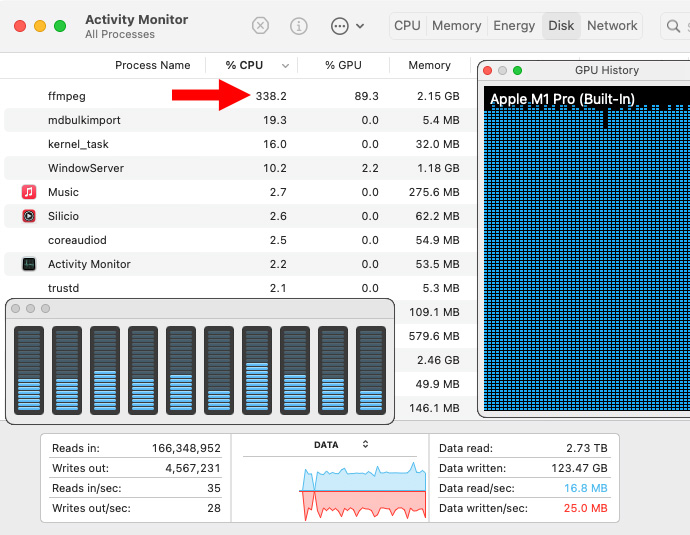Image resolution: width=690 pixels, height=535 pixels.
Task: Select the kernel_task process row
Action: [x=240, y=144]
